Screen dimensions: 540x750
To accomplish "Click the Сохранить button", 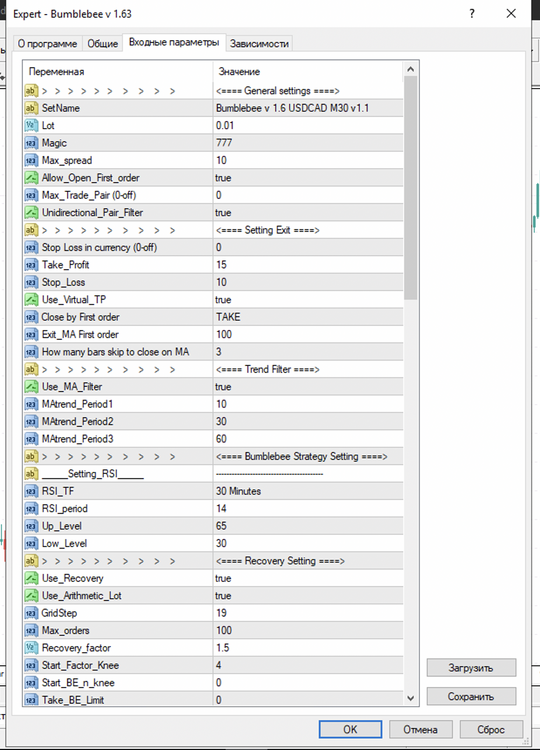I will coord(471,696).
